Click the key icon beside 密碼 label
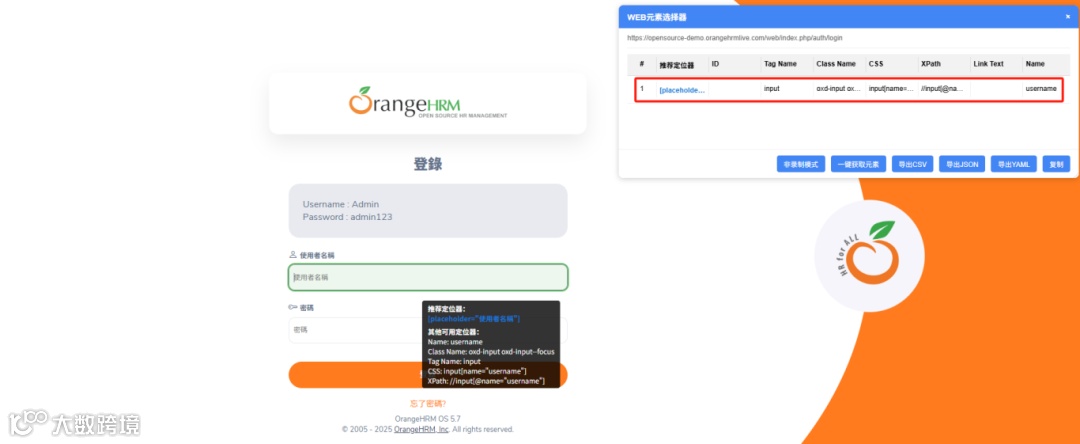The image size is (1080, 444). [293, 308]
